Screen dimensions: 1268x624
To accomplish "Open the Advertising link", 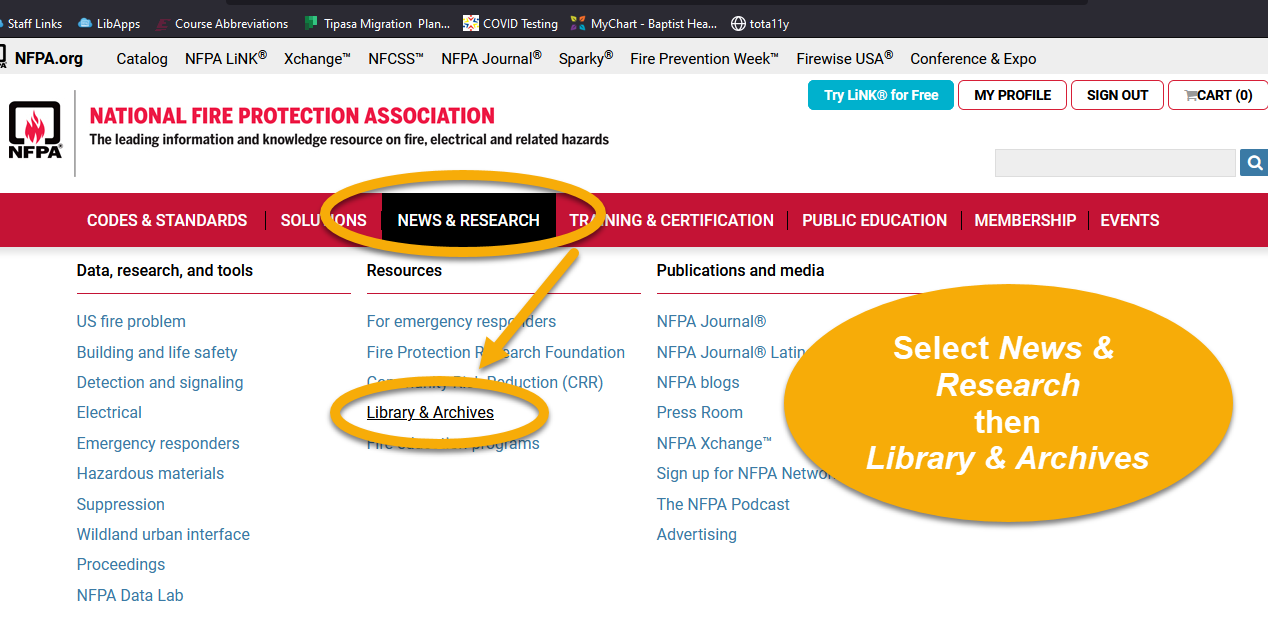I will pos(697,534).
